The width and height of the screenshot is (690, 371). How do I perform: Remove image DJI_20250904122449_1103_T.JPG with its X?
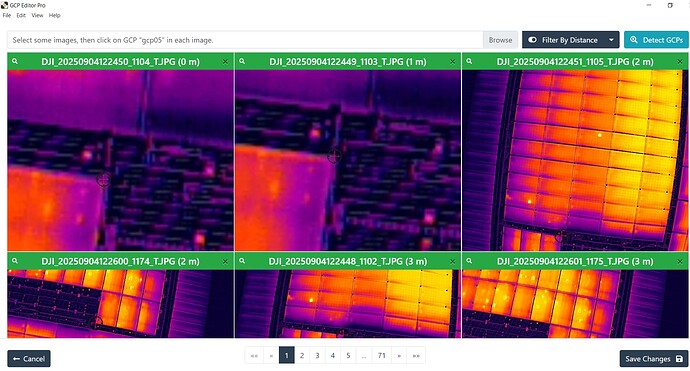coord(452,62)
